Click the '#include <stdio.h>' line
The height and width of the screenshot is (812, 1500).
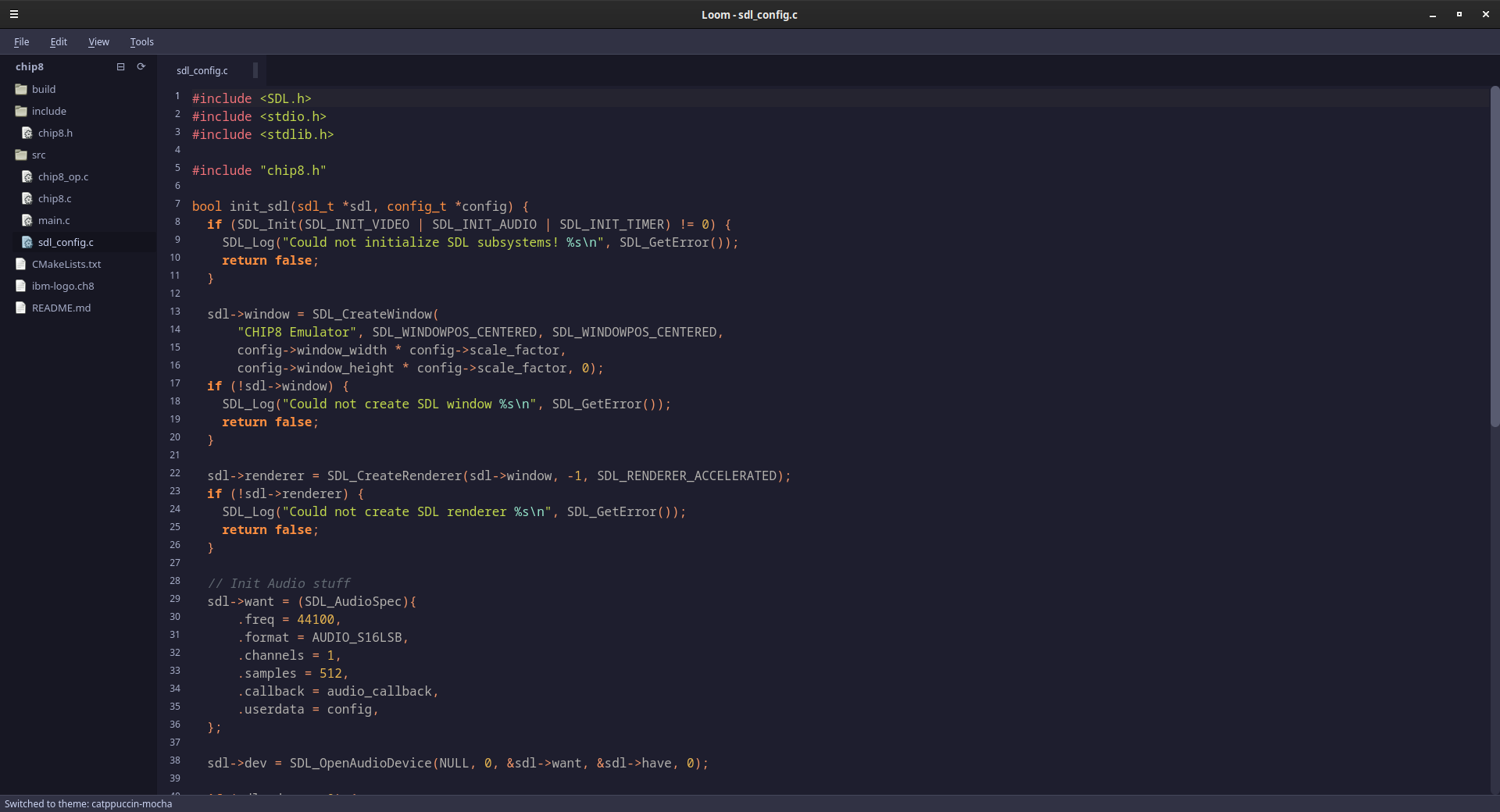pos(259,116)
